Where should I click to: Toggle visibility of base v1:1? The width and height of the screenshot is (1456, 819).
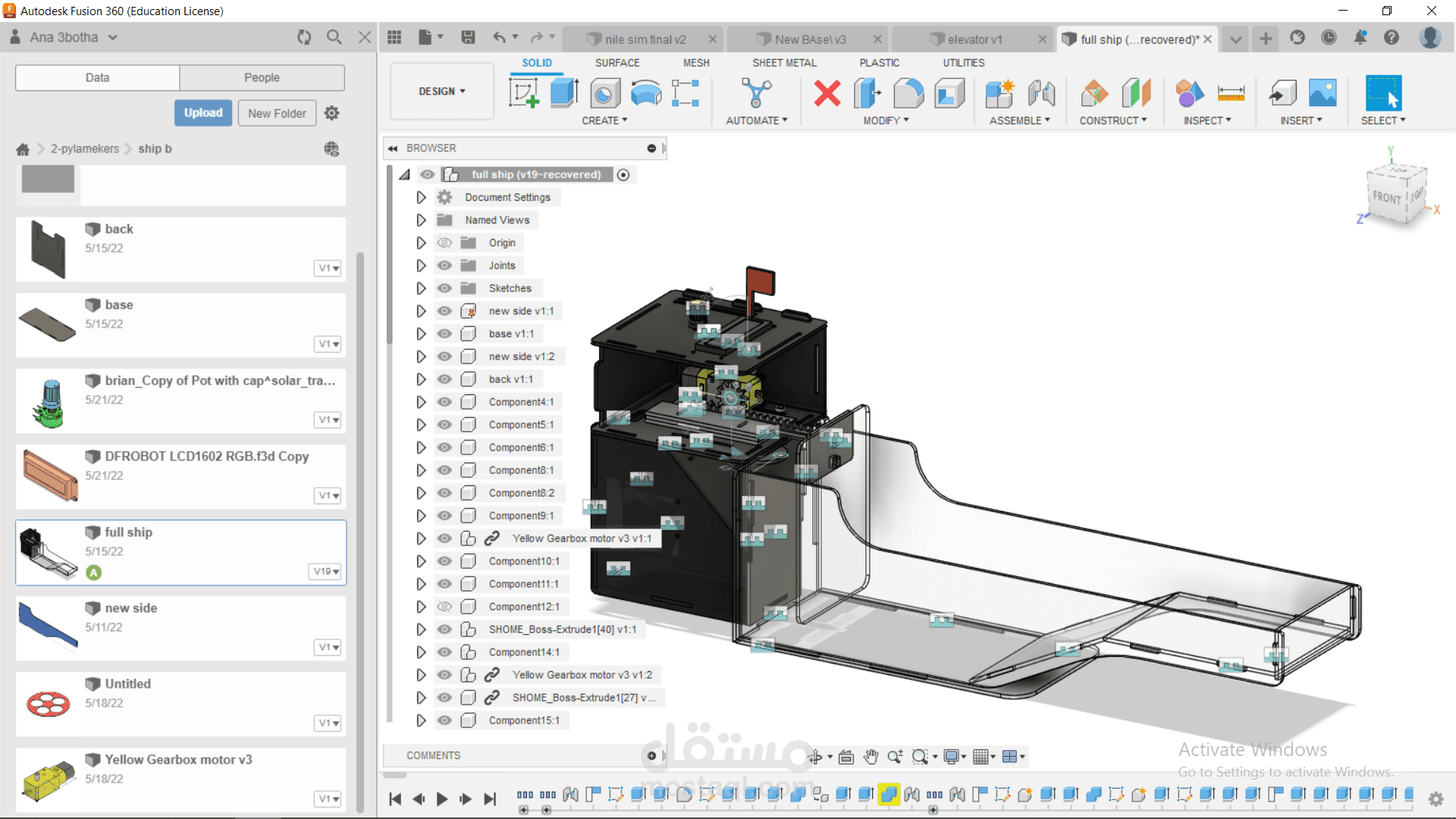(x=444, y=334)
